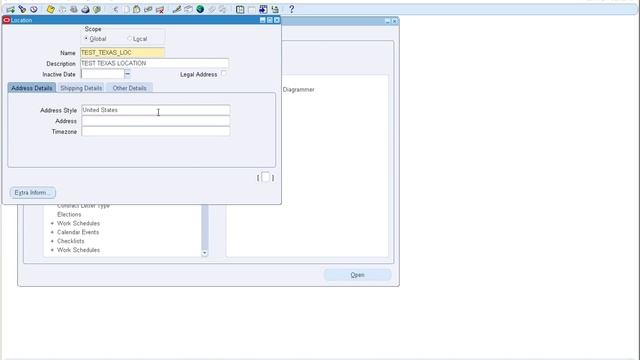Click the blue arrow toolbar icon
The height and width of the screenshot is (360, 640).
coord(263,9)
